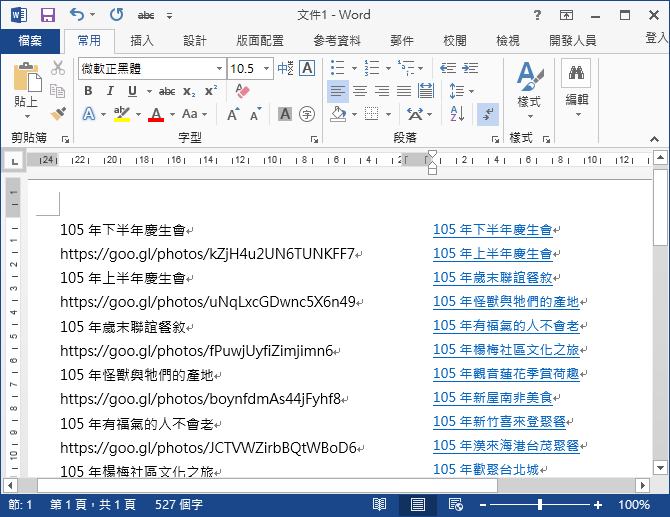This screenshot has width=670, height=517.
Task: Switch to read mode view
Action: click(379, 505)
